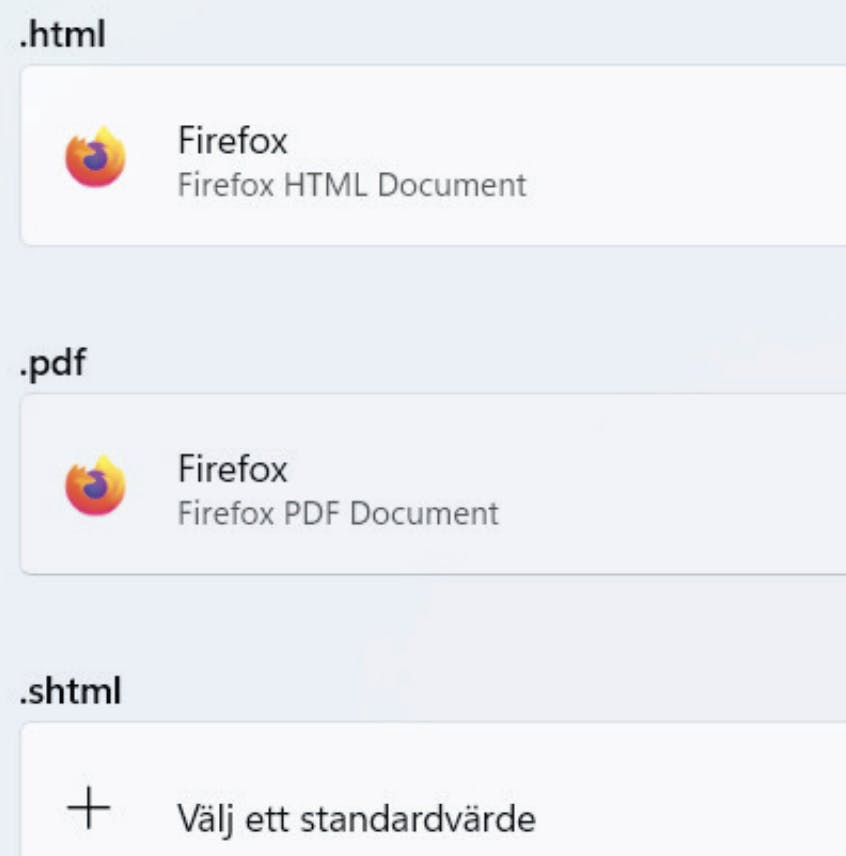Click the .pdf file extension heading
The height and width of the screenshot is (856, 846).
click(x=52, y=363)
